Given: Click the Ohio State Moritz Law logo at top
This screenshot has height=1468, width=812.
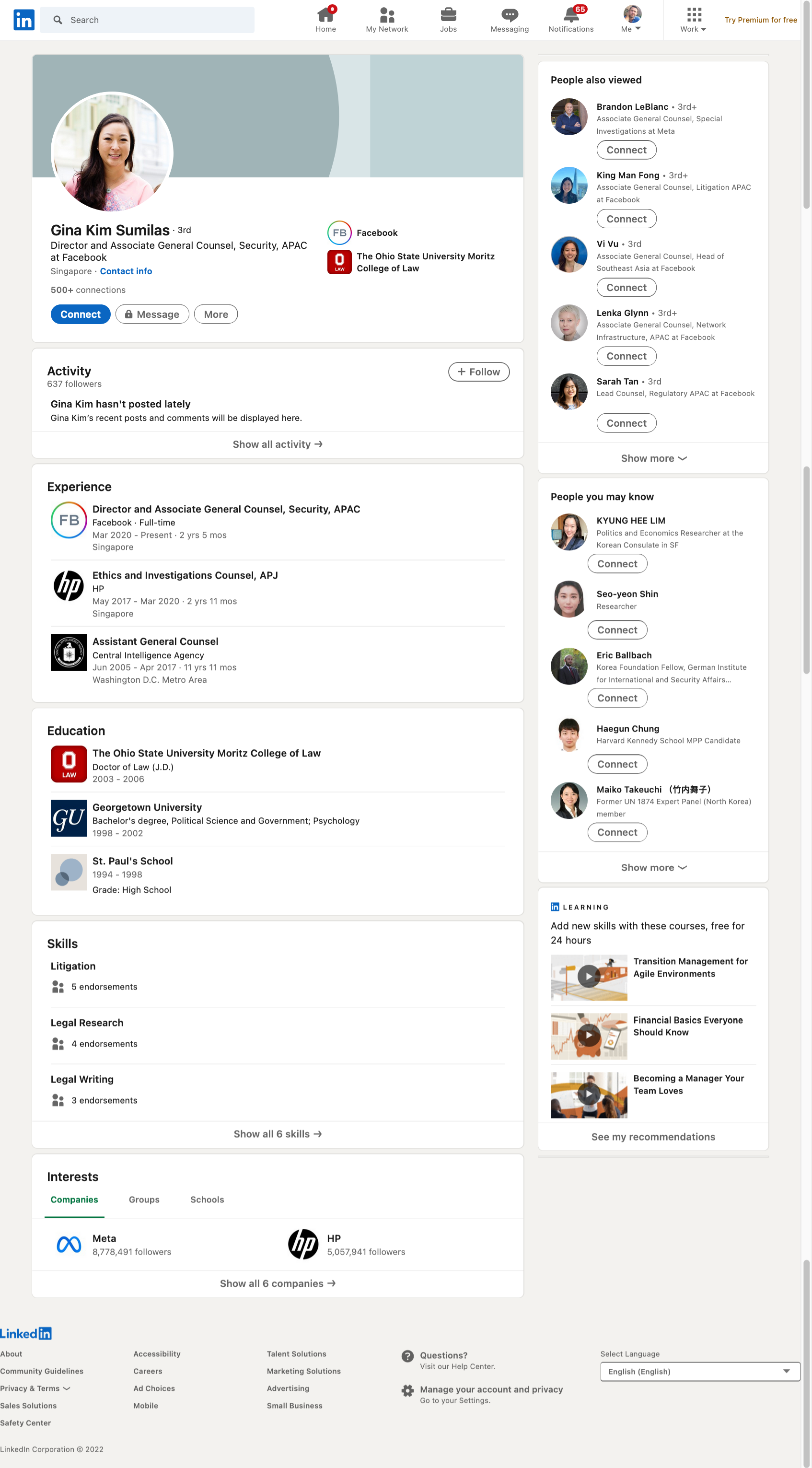Looking at the screenshot, I should [x=339, y=262].
